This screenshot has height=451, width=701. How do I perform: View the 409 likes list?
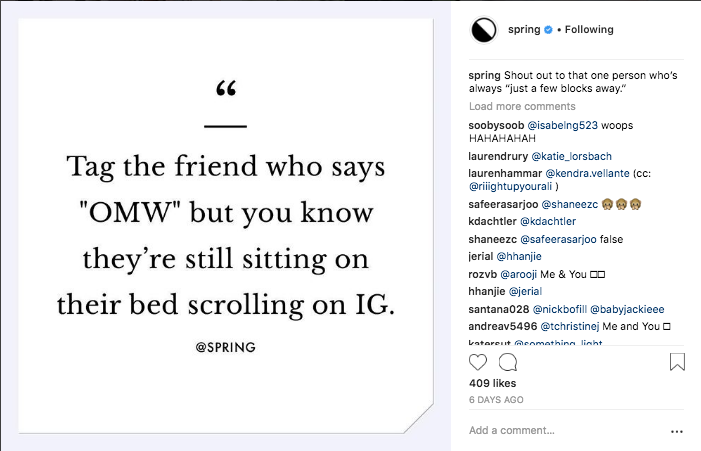coord(492,383)
